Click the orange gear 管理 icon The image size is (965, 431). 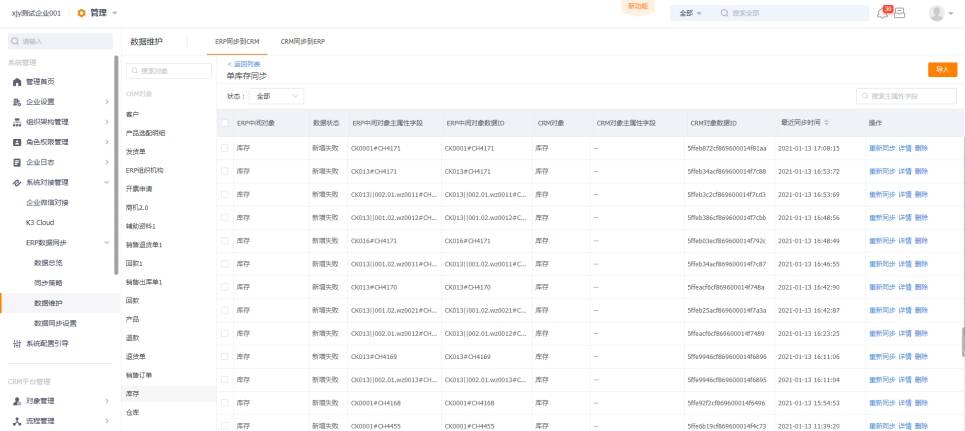click(x=81, y=13)
